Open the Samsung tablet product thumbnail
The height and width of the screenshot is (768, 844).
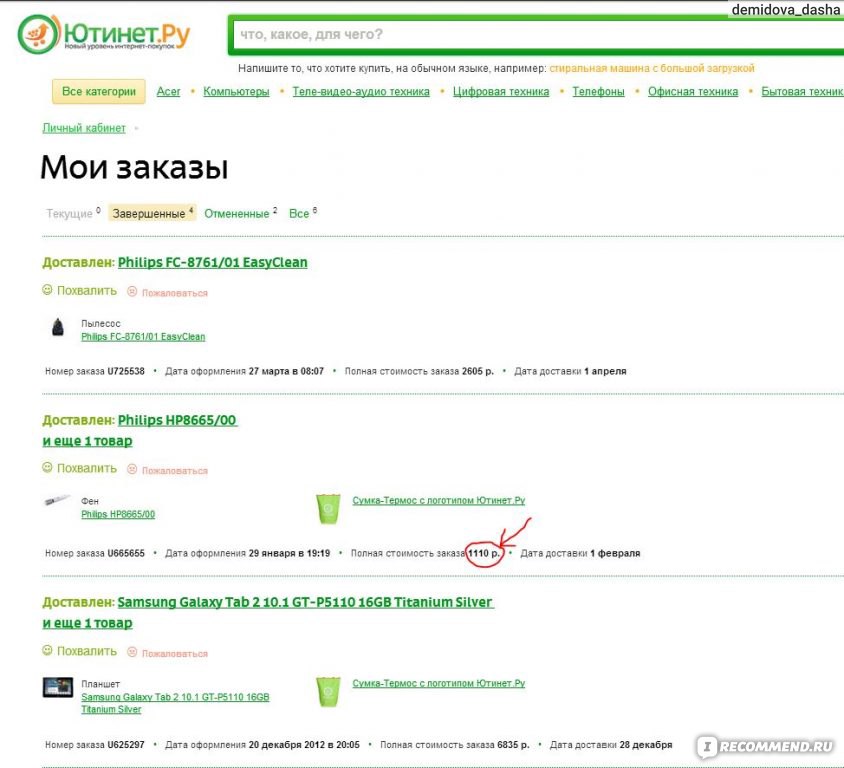pos(58,687)
